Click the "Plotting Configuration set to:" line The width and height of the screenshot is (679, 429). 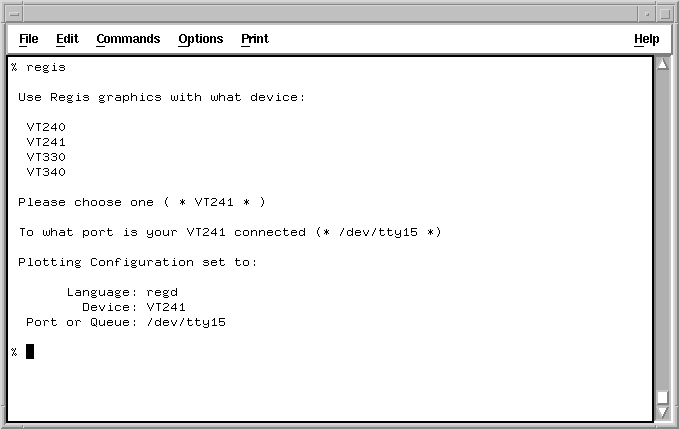(x=137, y=262)
